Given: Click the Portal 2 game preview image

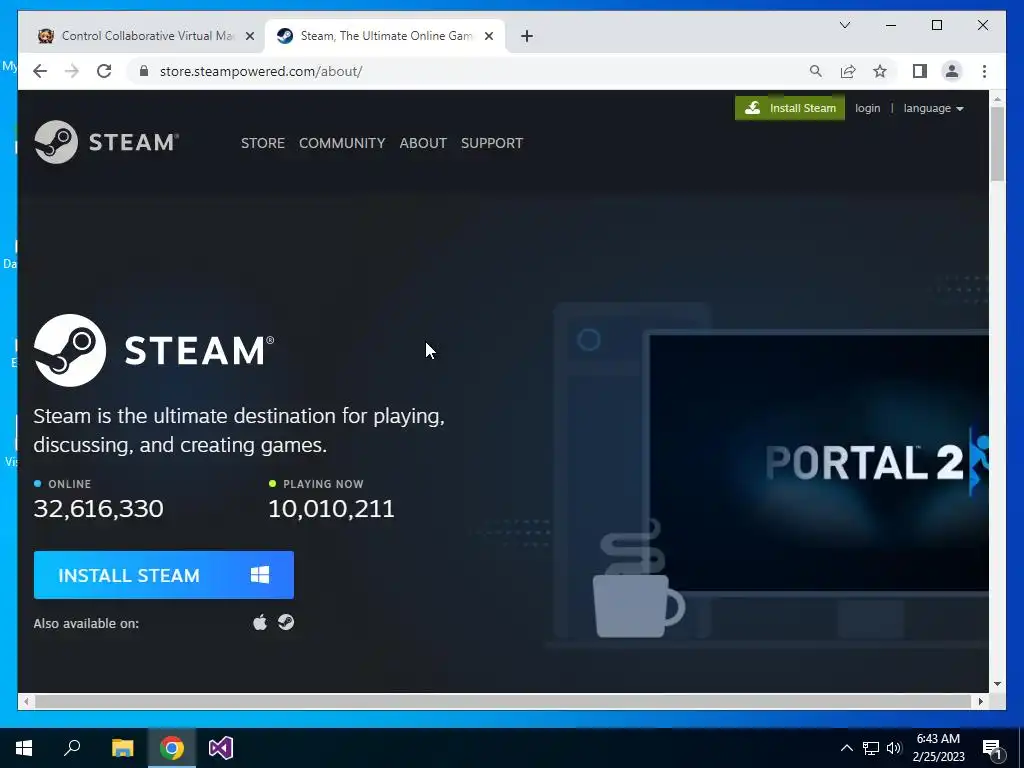Looking at the screenshot, I should click(x=819, y=462).
